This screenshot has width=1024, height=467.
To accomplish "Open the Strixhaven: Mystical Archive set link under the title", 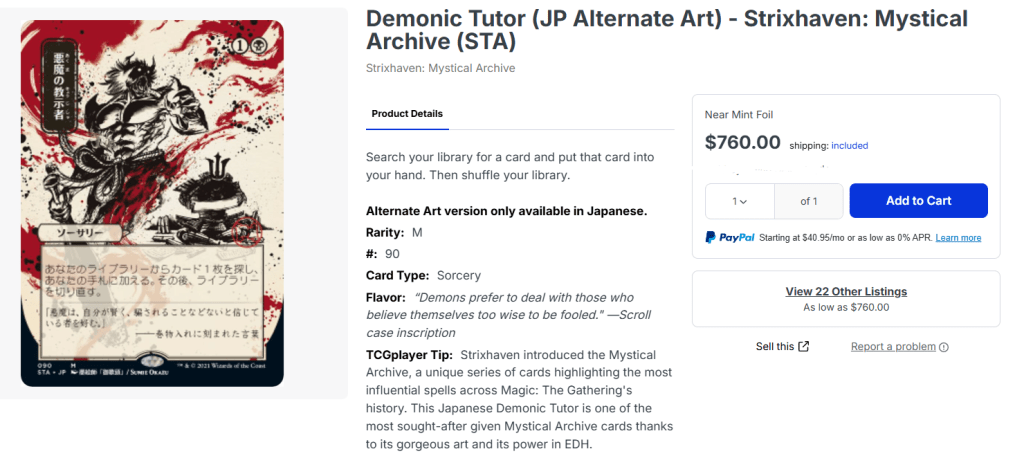I will tap(440, 68).
